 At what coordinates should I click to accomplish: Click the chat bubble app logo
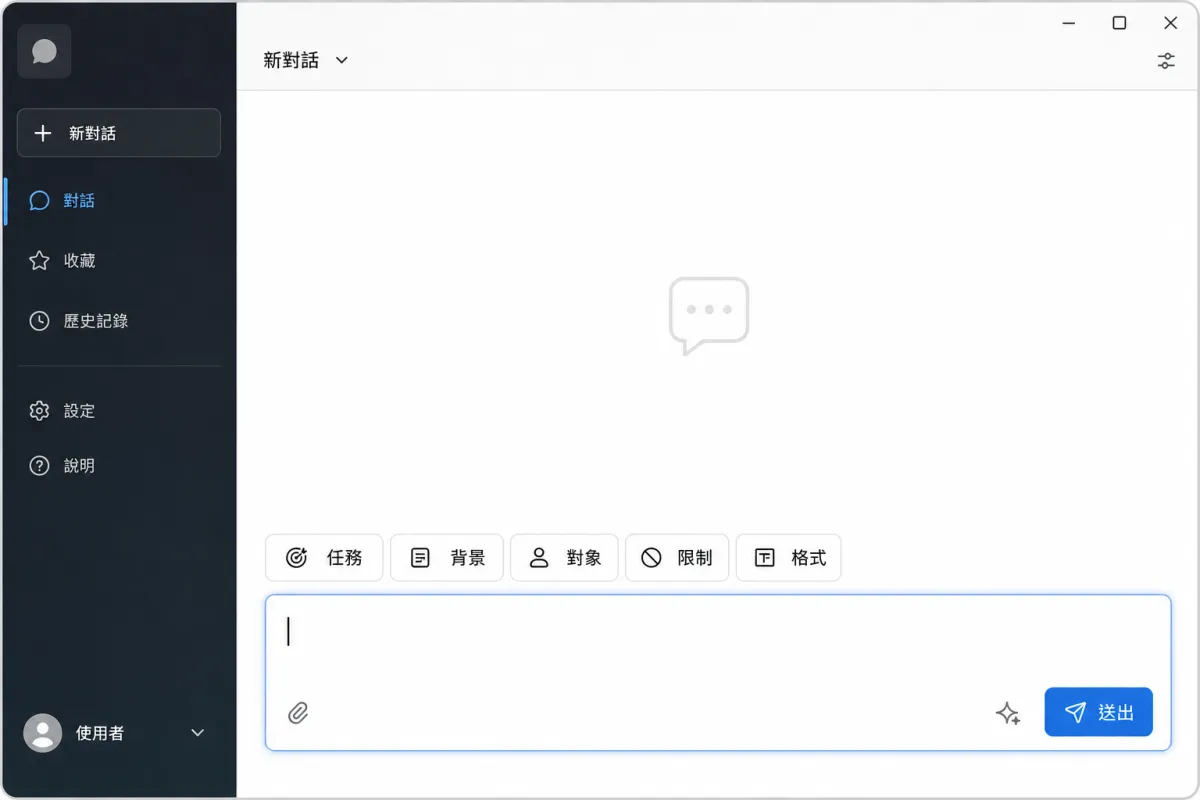[x=44, y=51]
